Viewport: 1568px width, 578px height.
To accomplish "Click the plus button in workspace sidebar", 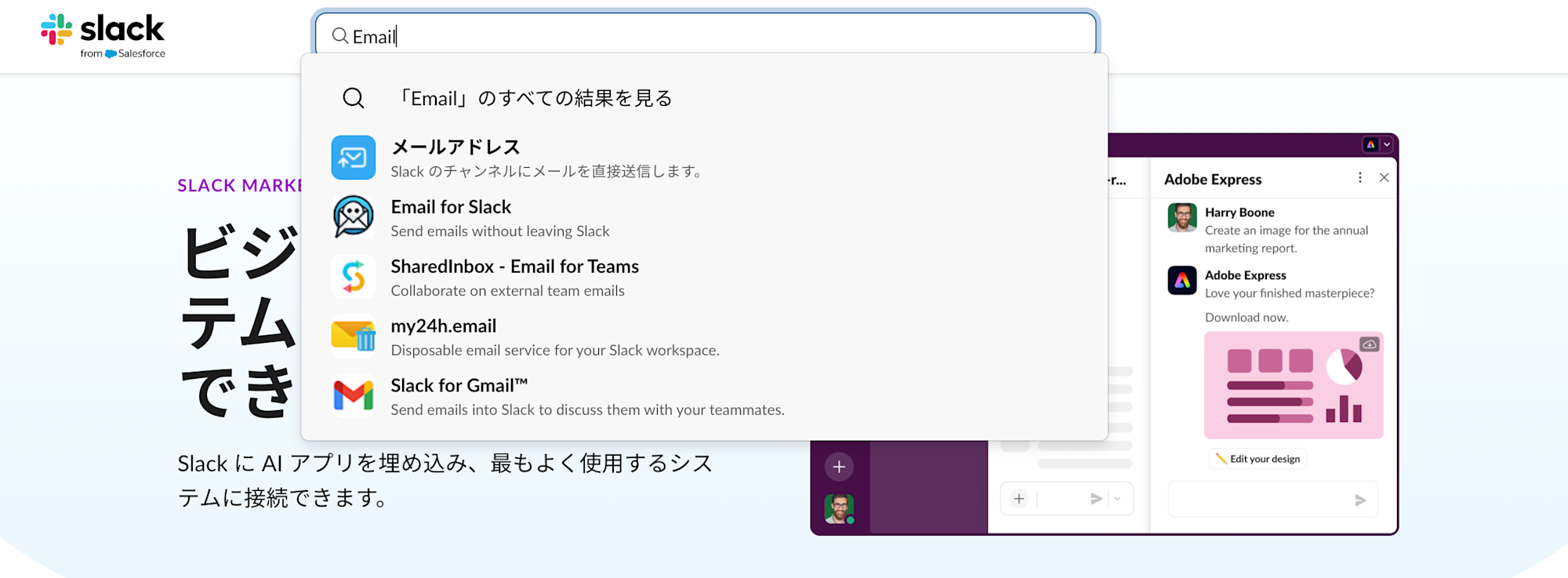I will coord(839,467).
